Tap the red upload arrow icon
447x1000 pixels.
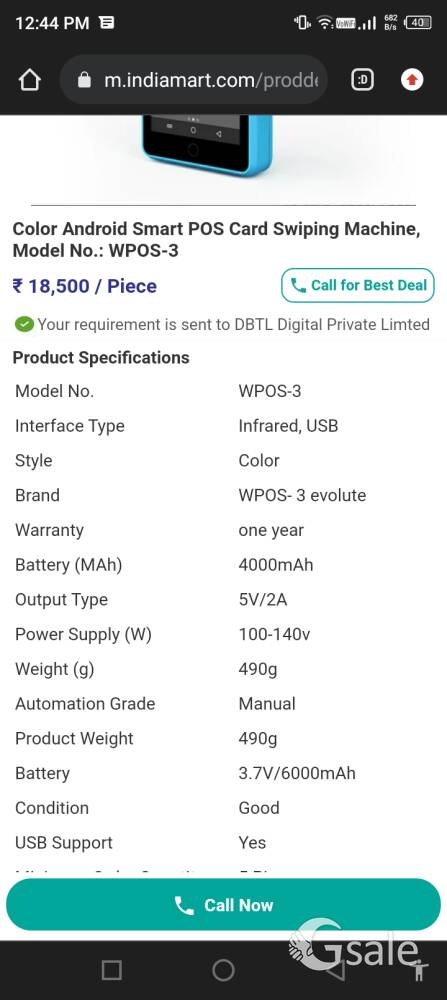coord(412,80)
